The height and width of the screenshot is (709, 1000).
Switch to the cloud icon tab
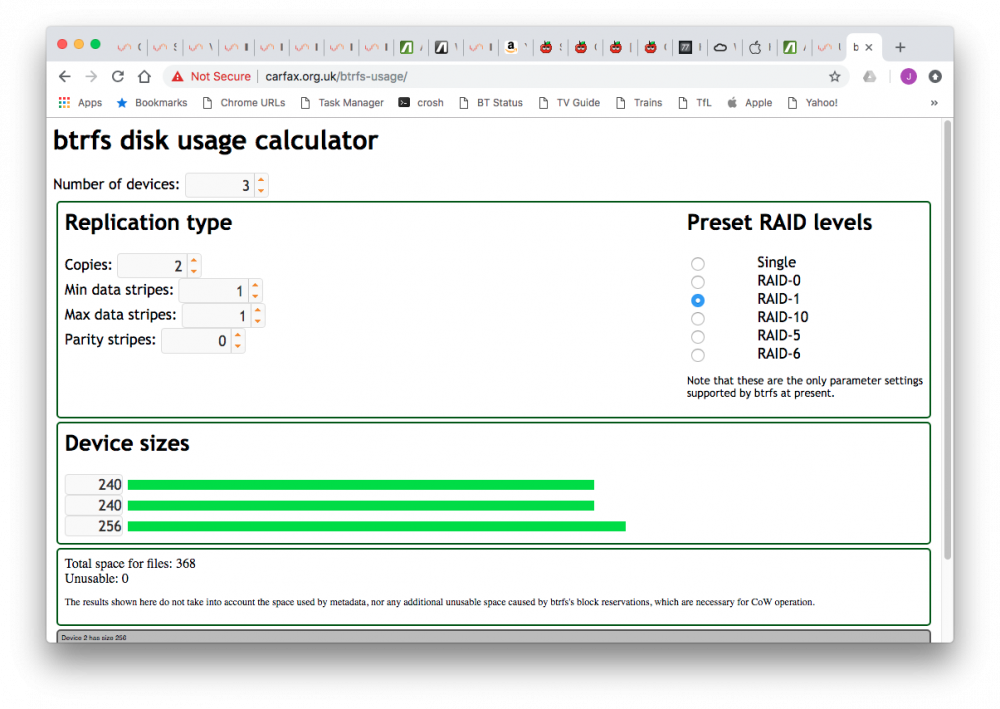point(720,47)
